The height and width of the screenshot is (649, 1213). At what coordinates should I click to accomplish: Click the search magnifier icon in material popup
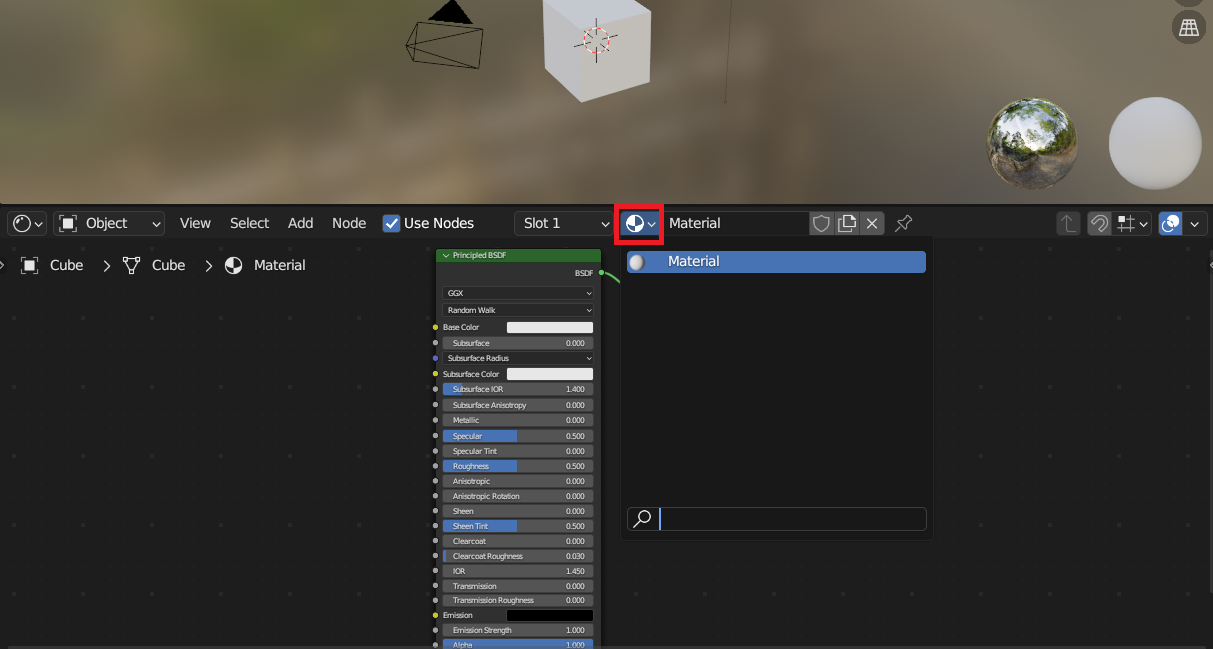click(643, 518)
